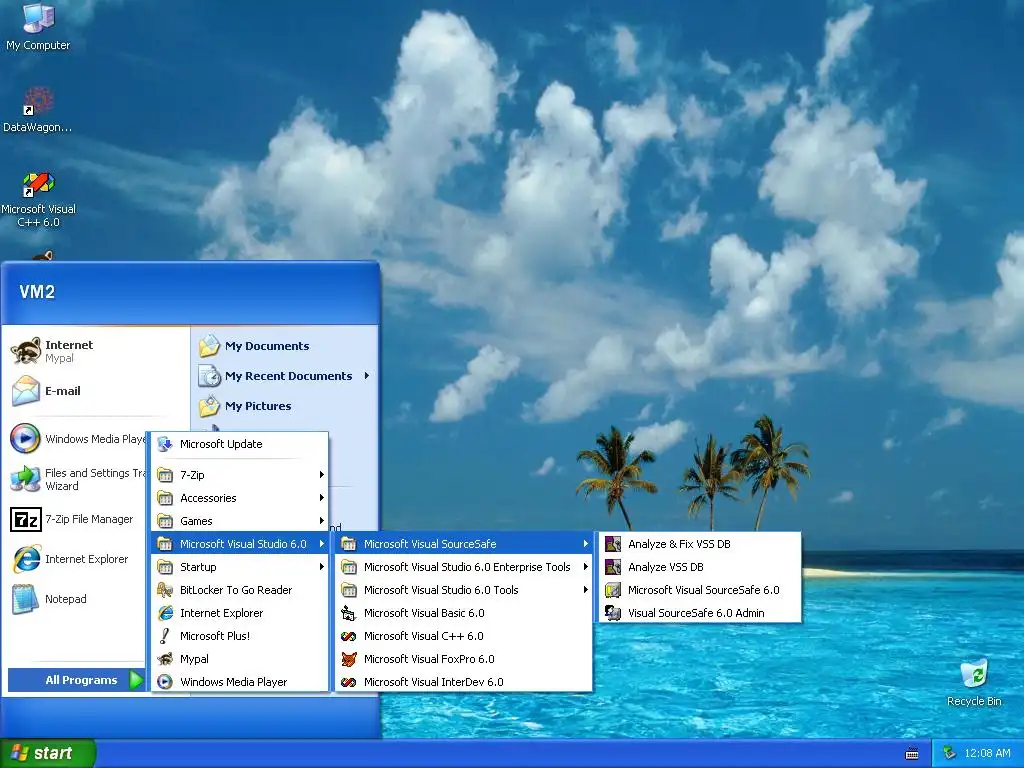Open the My Documents link

pos(267,346)
